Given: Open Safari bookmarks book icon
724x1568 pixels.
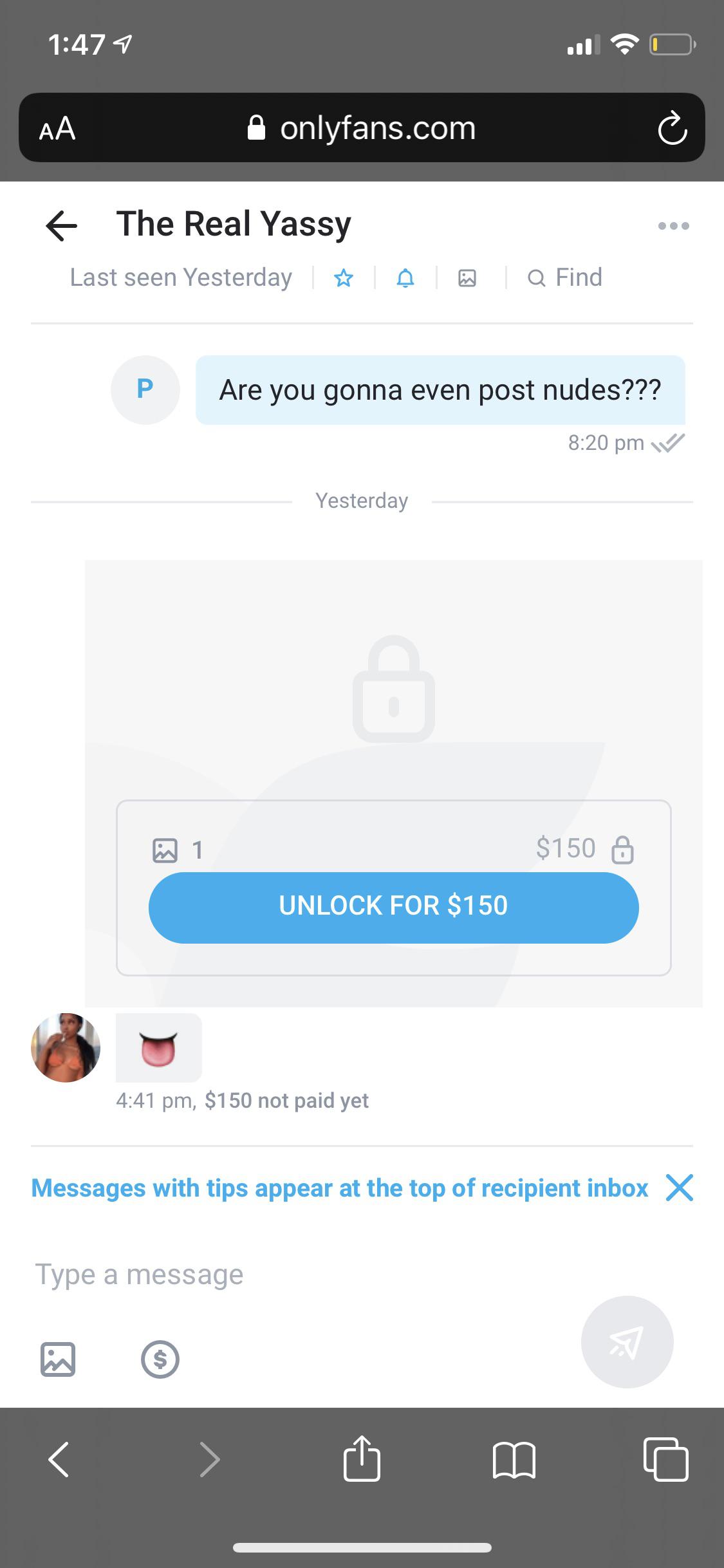Looking at the screenshot, I should (514, 1459).
